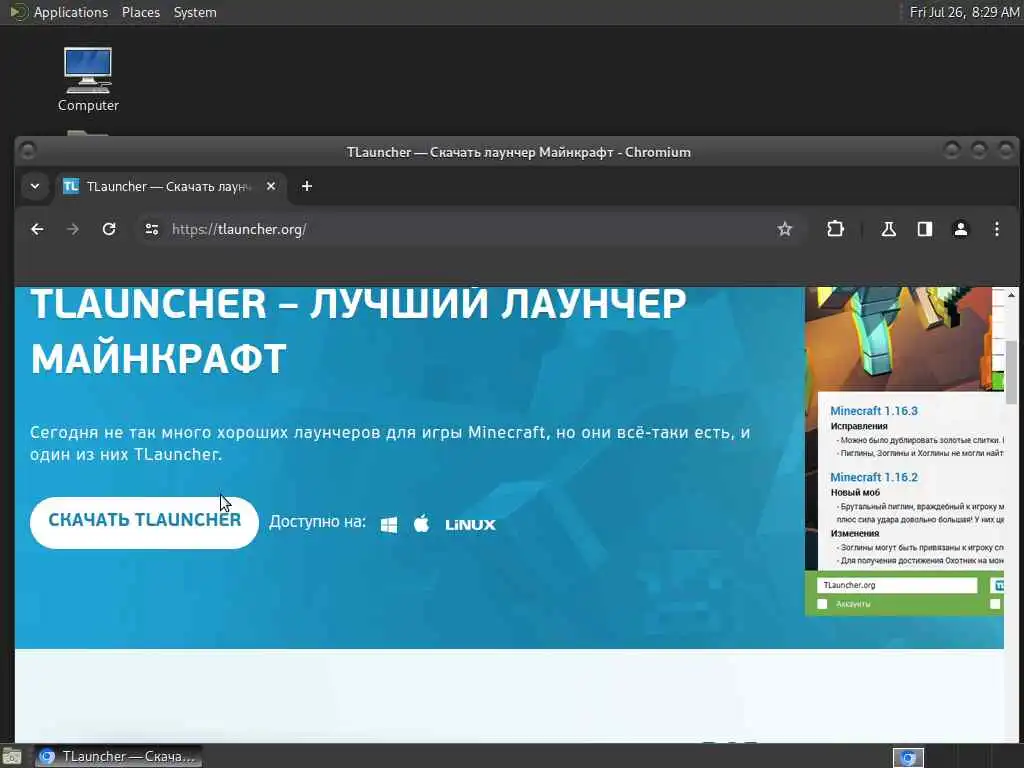Open the Applications menu
The height and width of the screenshot is (768, 1024).
pyautogui.click(x=71, y=12)
